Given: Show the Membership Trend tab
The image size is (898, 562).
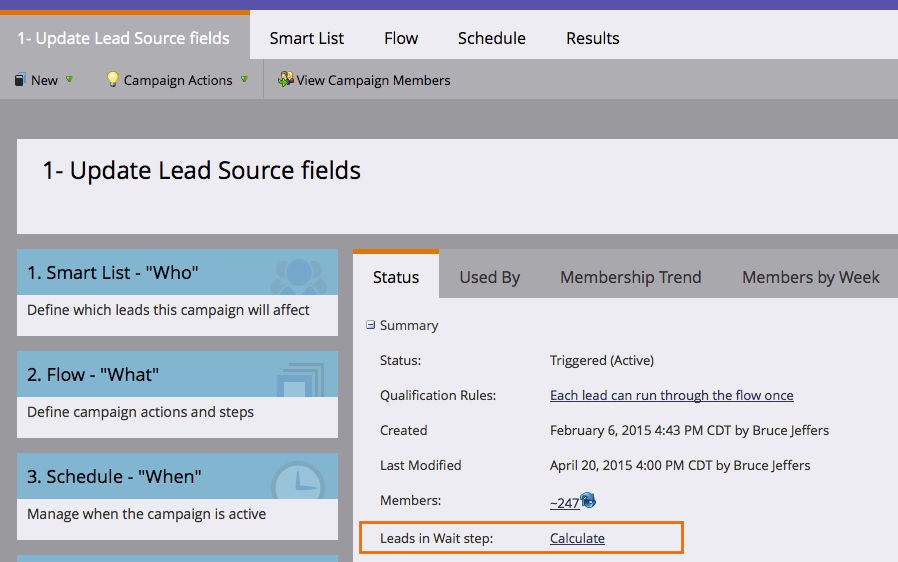Looking at the screenshot, I should (631, 277).
